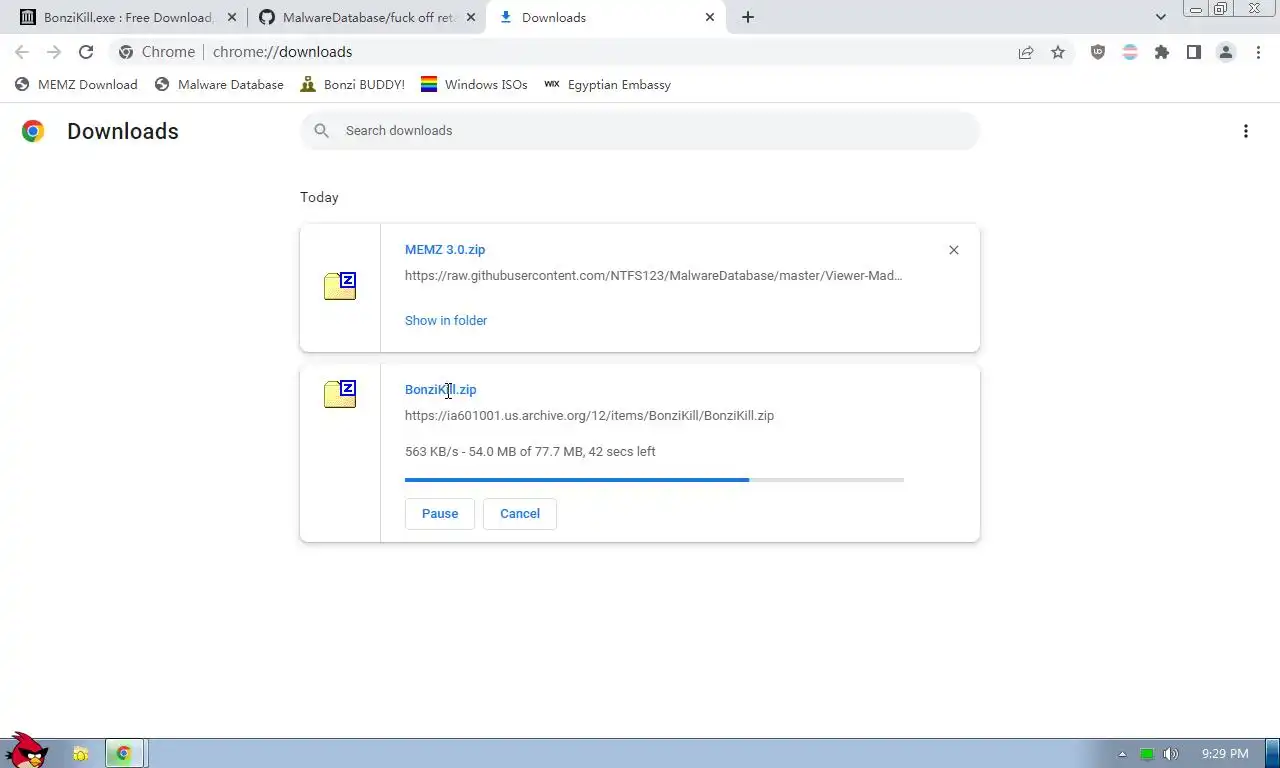Open the Malware Database bookmark
The image size is (1280, 768).
pos(219,85)
